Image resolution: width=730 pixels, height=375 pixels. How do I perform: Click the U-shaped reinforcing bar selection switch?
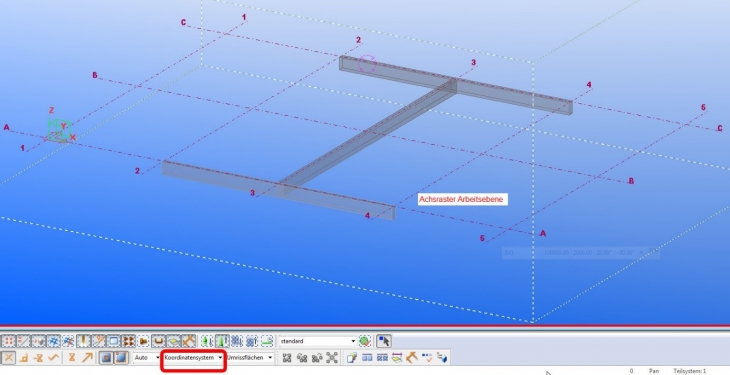159,341
